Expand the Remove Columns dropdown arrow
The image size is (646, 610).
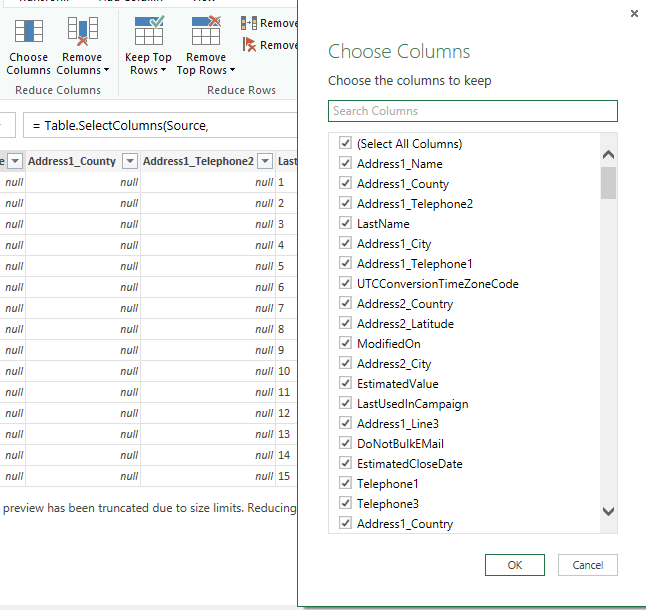106,71
